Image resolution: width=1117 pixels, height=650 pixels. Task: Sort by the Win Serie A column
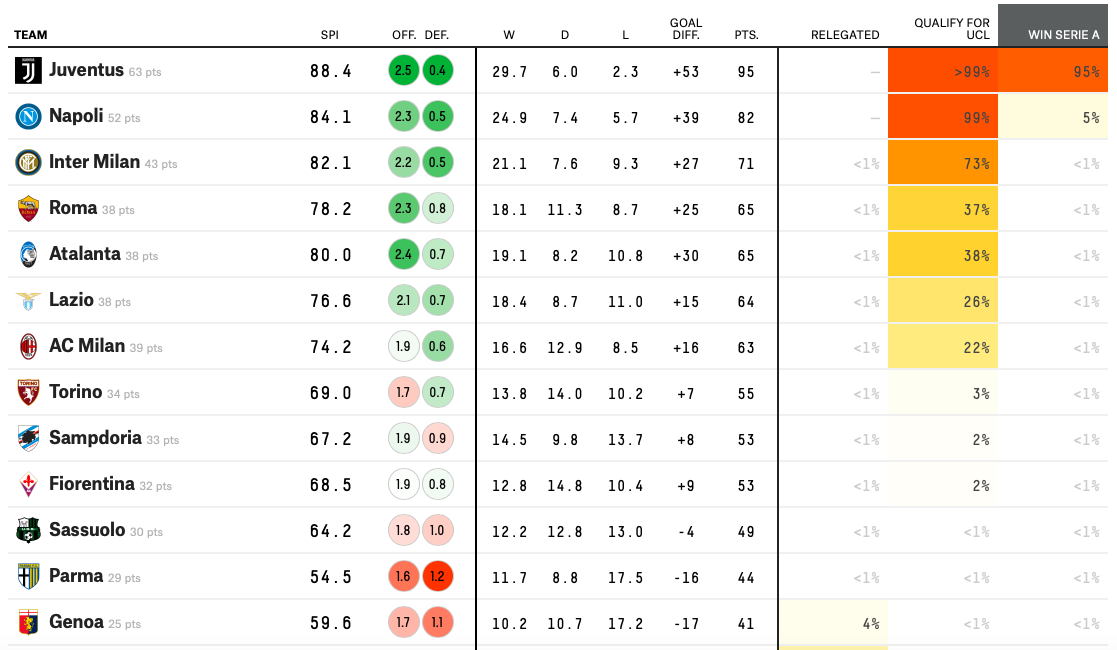coord(1063,35)
